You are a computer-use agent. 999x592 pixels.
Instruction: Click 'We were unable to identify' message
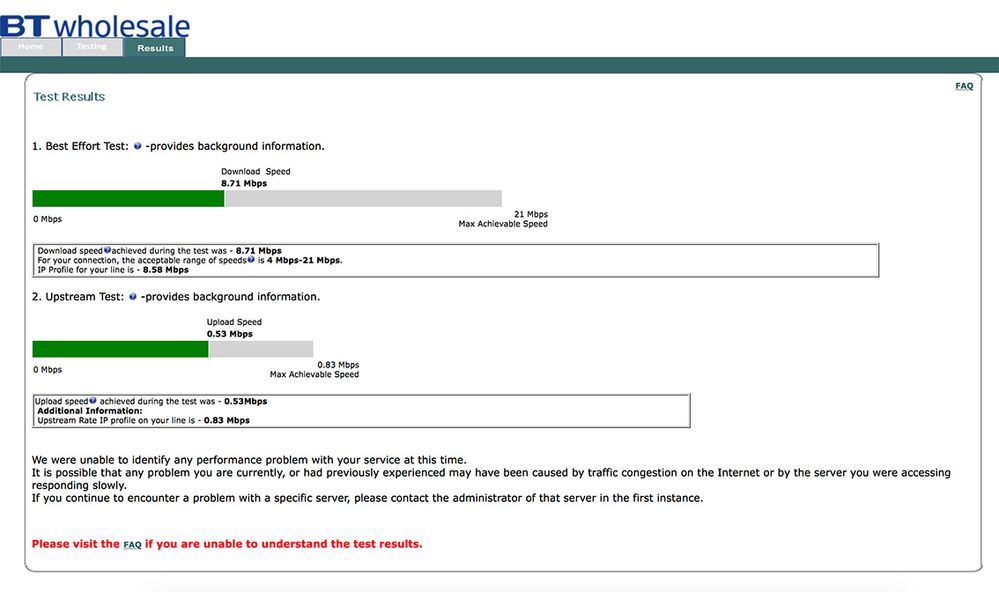(249, 460)
